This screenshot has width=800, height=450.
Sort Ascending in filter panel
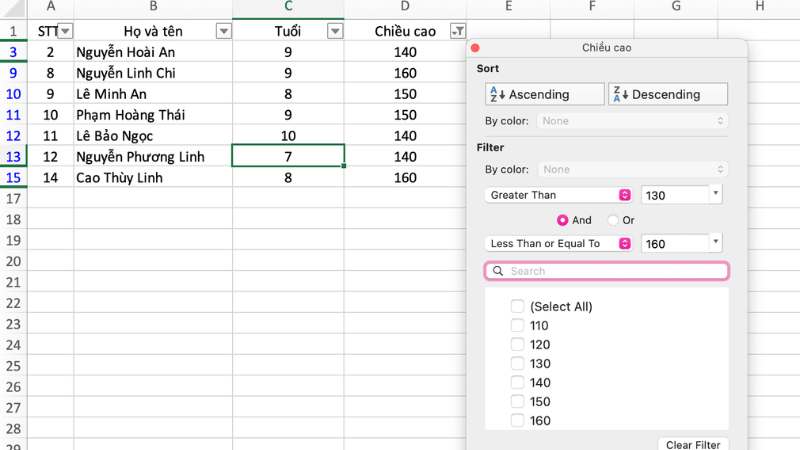(544, 94)
